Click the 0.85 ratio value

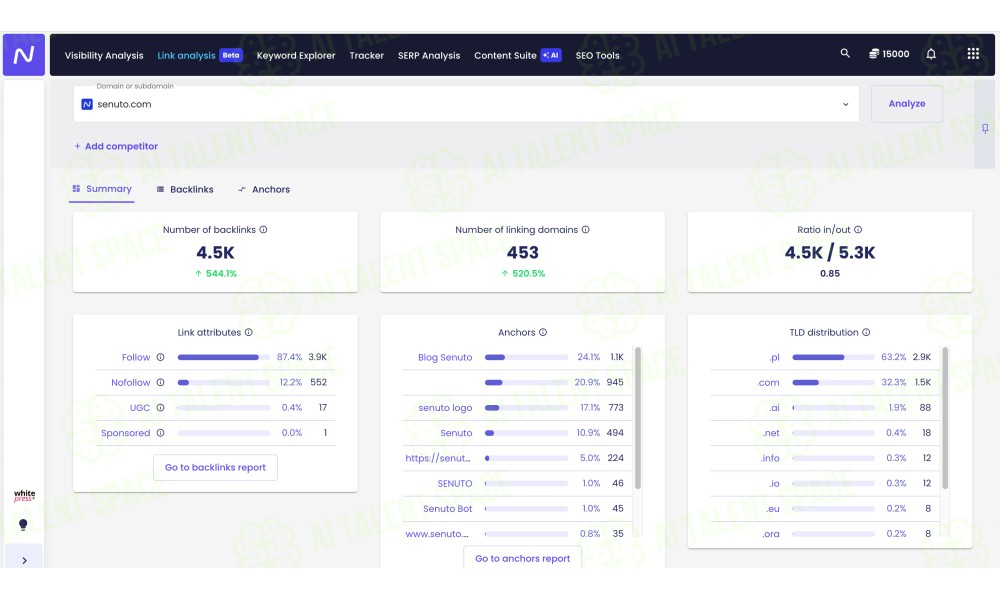point(830,274)
